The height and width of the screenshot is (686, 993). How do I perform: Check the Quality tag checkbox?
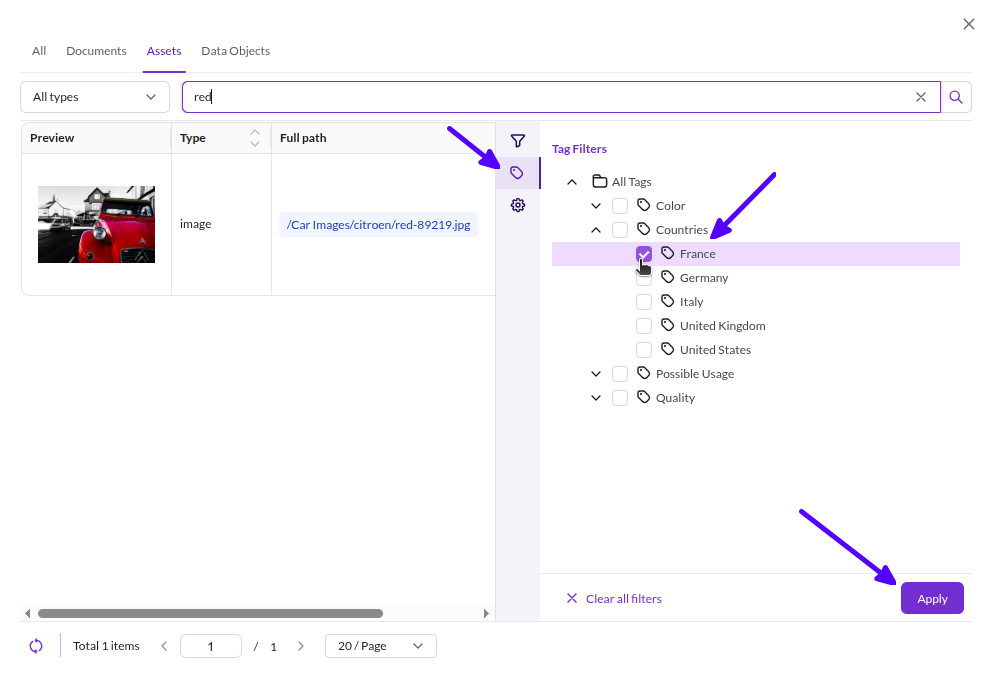click(x=619, y=398)
